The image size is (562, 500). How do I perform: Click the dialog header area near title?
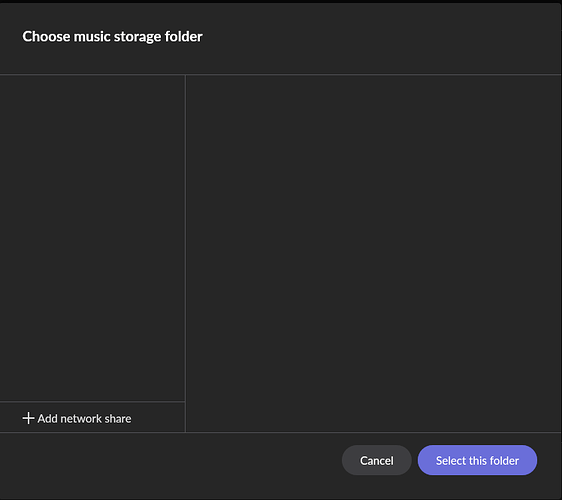click(x=281, y=38)
